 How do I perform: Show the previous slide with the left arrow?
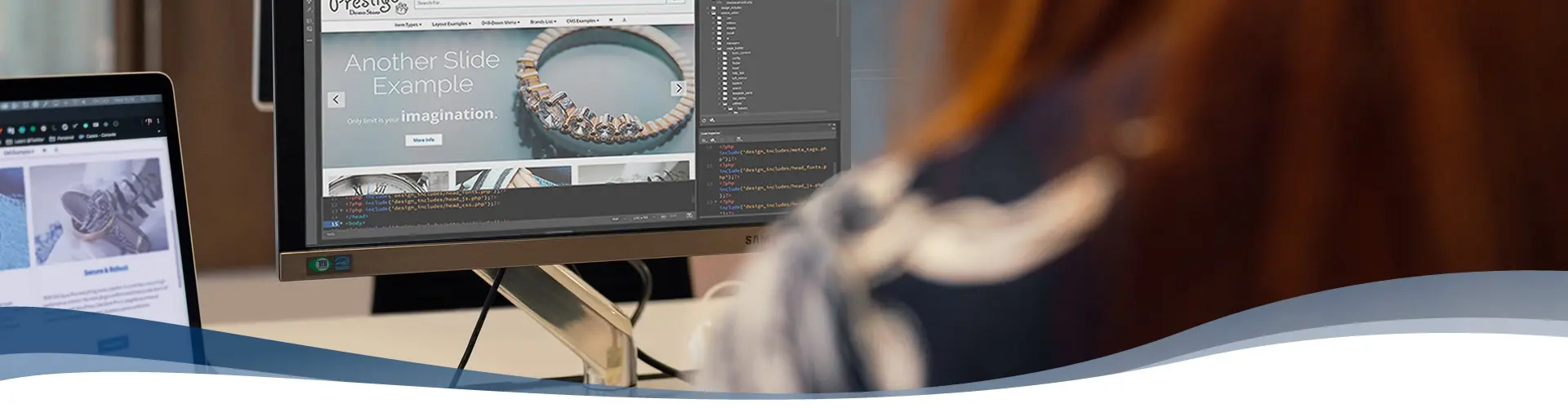[x=336, y=100]
